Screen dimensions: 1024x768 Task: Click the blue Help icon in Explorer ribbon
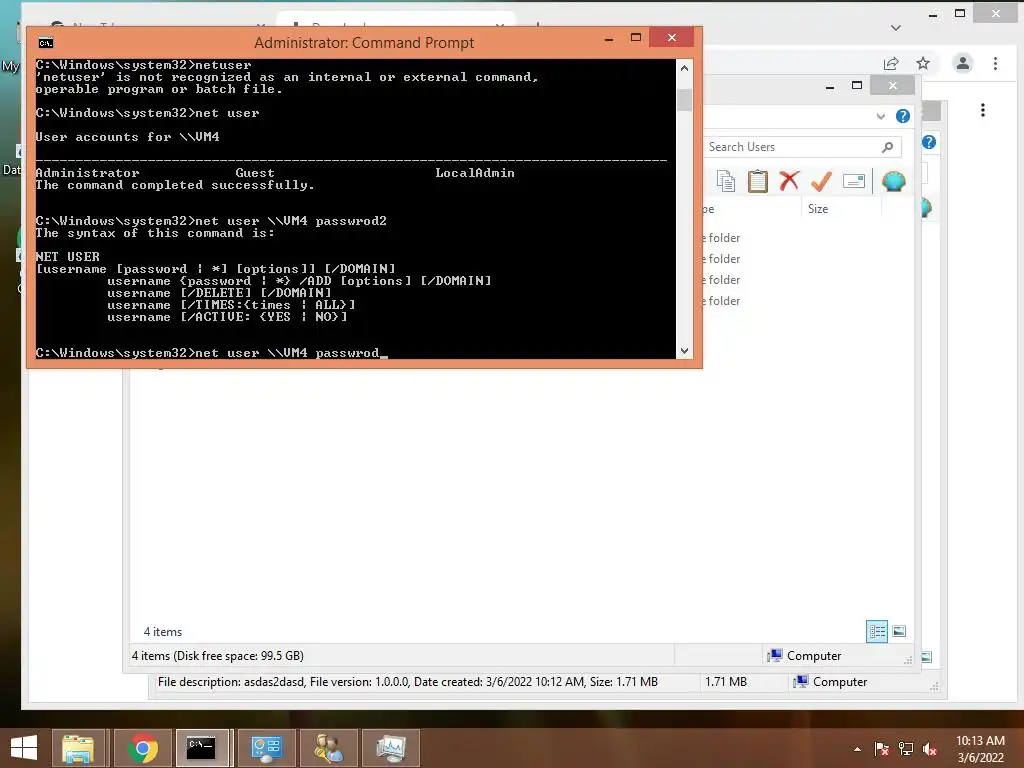click(903, 116)
